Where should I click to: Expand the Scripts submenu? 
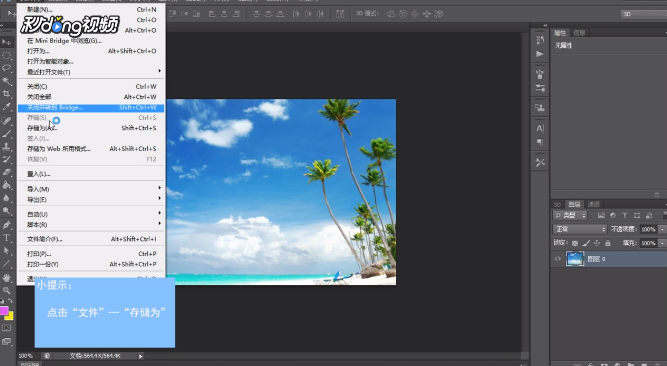click(x=160, y=223)
